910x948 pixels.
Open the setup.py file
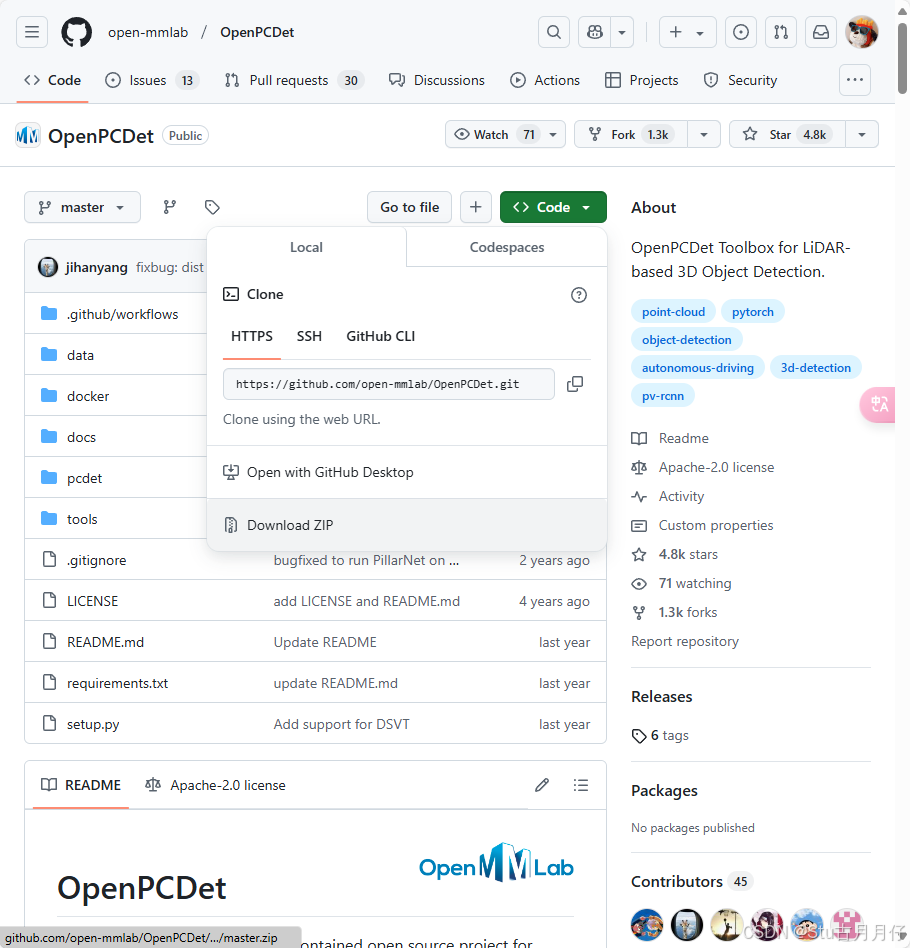click(93, 724)
